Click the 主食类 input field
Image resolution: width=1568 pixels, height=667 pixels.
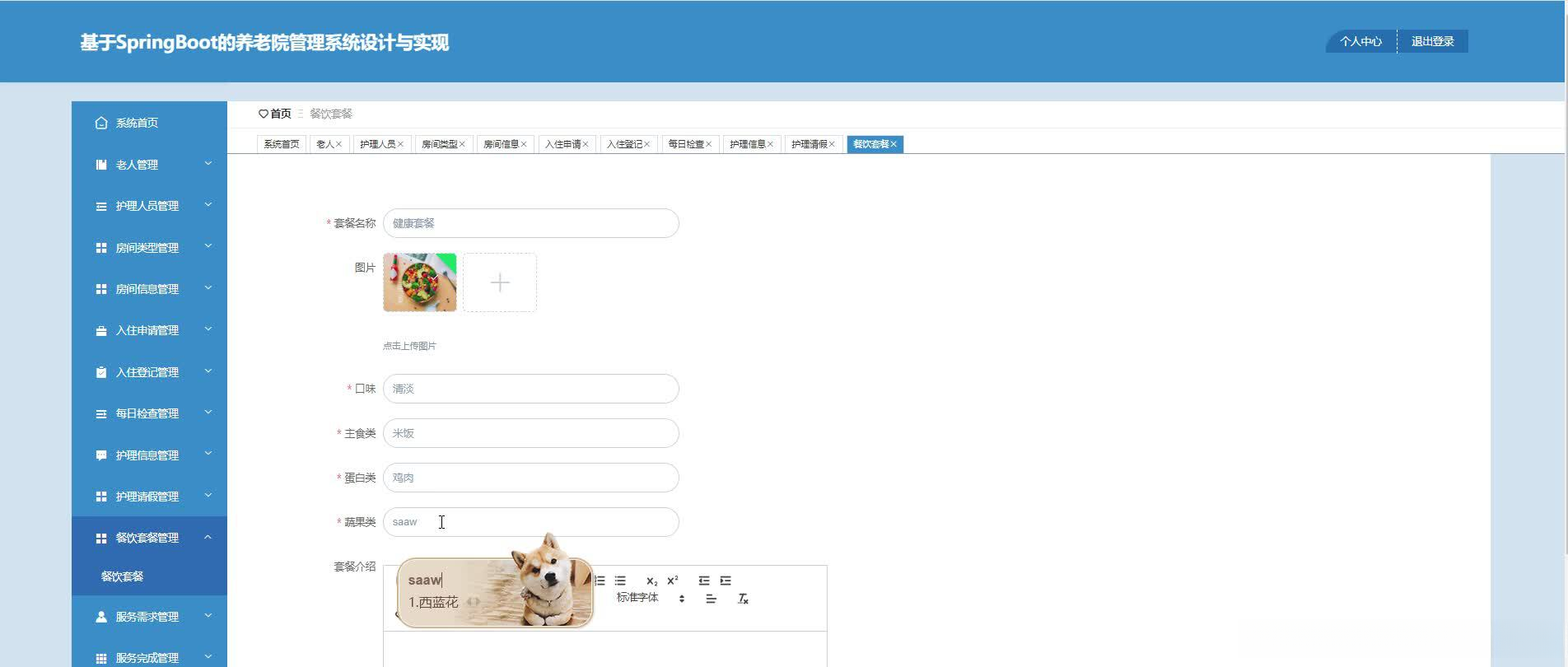pos(531,433)
